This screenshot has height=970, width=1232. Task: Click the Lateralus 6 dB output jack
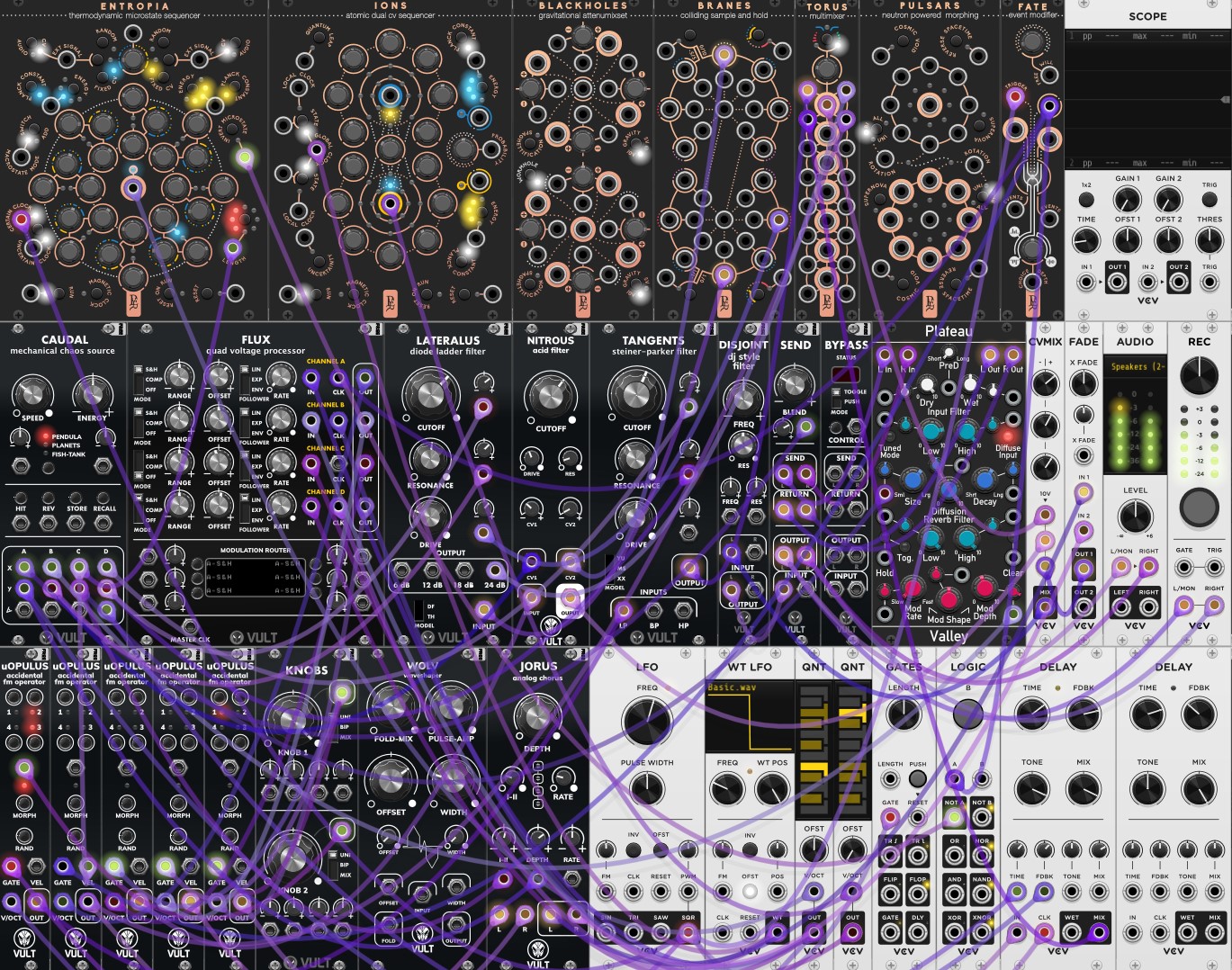[401, 570]
